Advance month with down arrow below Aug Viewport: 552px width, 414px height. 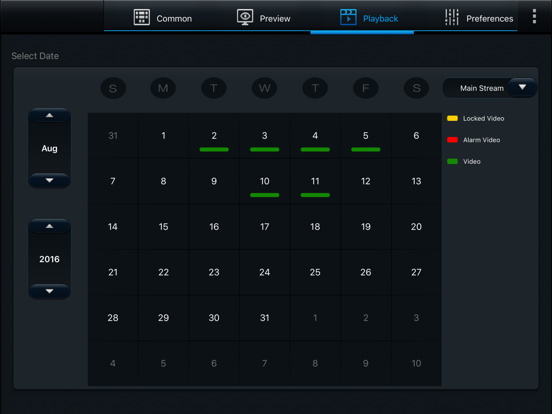pyautogui.click(x=49, y=180)
